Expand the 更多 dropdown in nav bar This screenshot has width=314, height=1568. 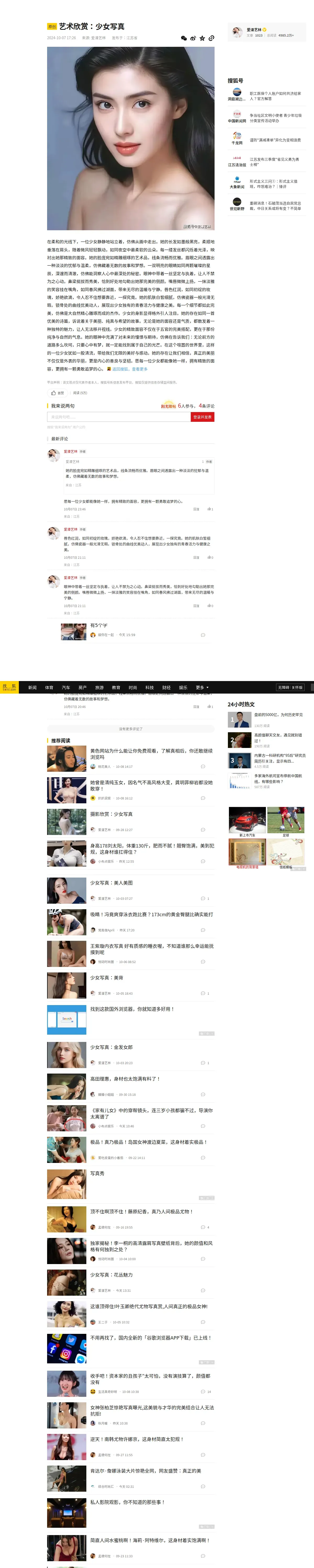202,687
